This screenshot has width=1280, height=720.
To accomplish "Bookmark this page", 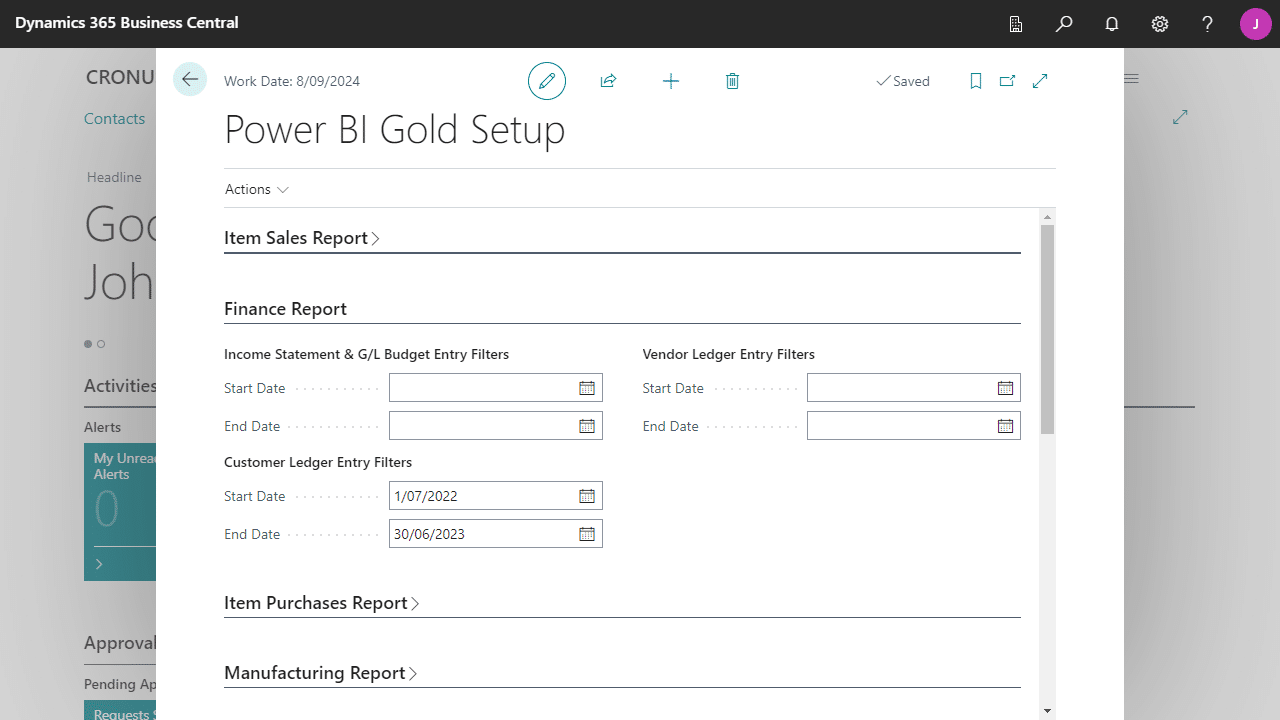I will tap(976, 81).
